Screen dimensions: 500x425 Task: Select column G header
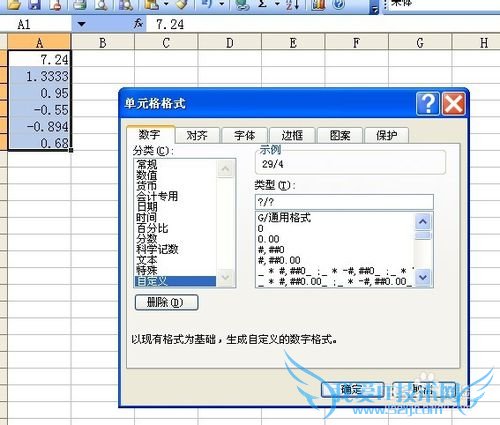[420, 43]
